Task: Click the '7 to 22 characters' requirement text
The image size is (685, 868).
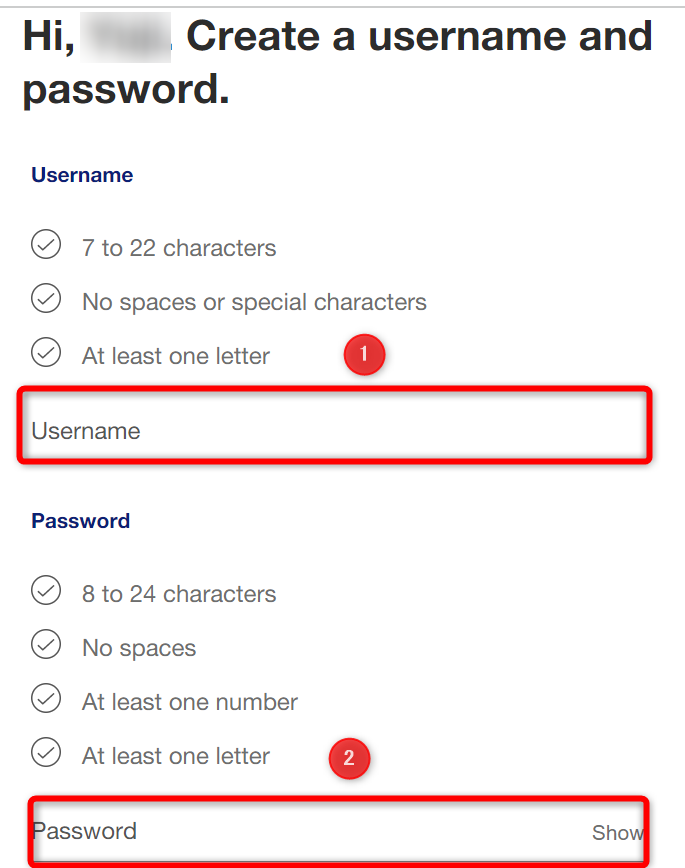Action: (x=179, y=248)
